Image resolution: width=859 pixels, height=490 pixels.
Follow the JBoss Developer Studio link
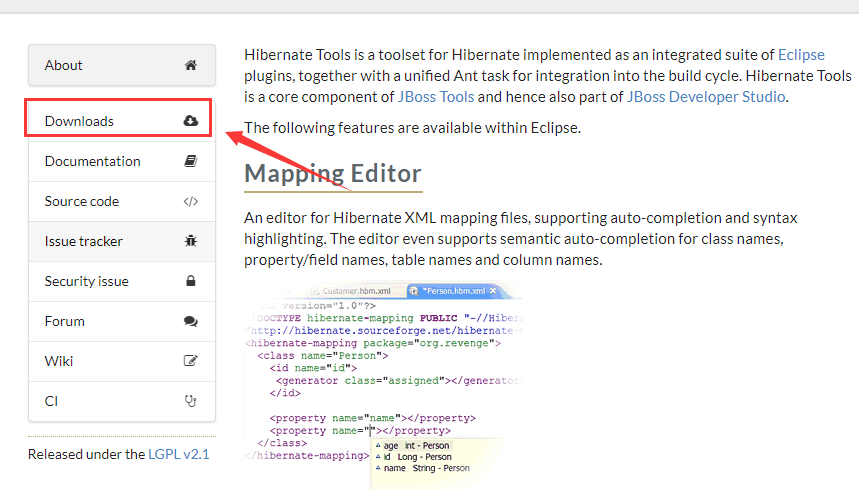point(706,97)
